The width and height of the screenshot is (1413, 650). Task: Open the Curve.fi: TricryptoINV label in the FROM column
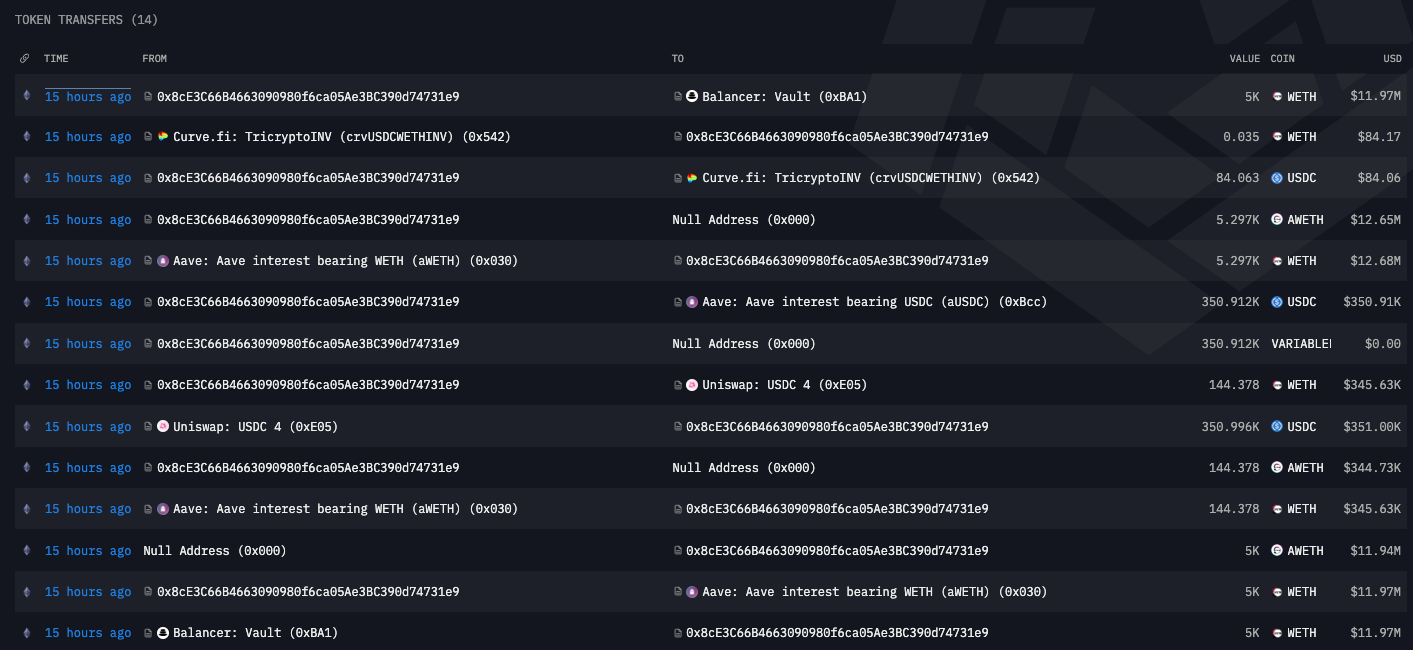(342, 137)
